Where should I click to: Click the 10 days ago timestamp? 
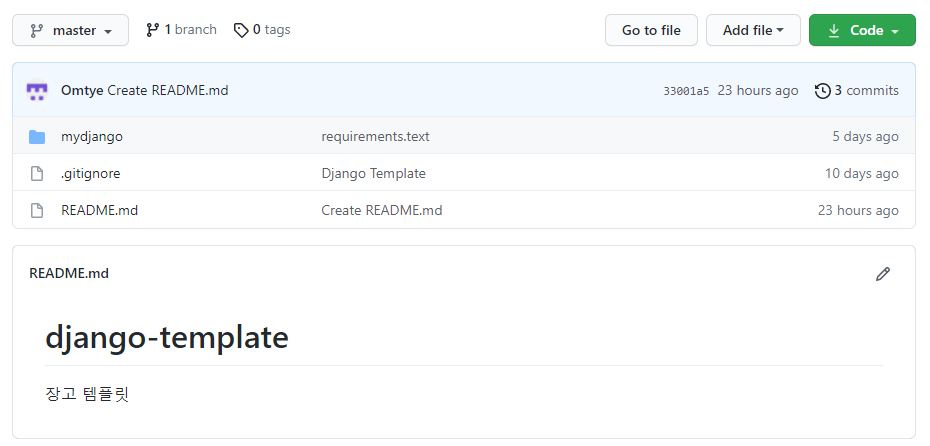(862, 174)
